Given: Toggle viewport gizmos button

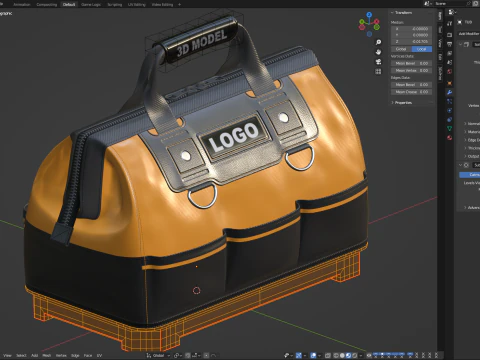Looking at the screenshot, I should [299, 355].
